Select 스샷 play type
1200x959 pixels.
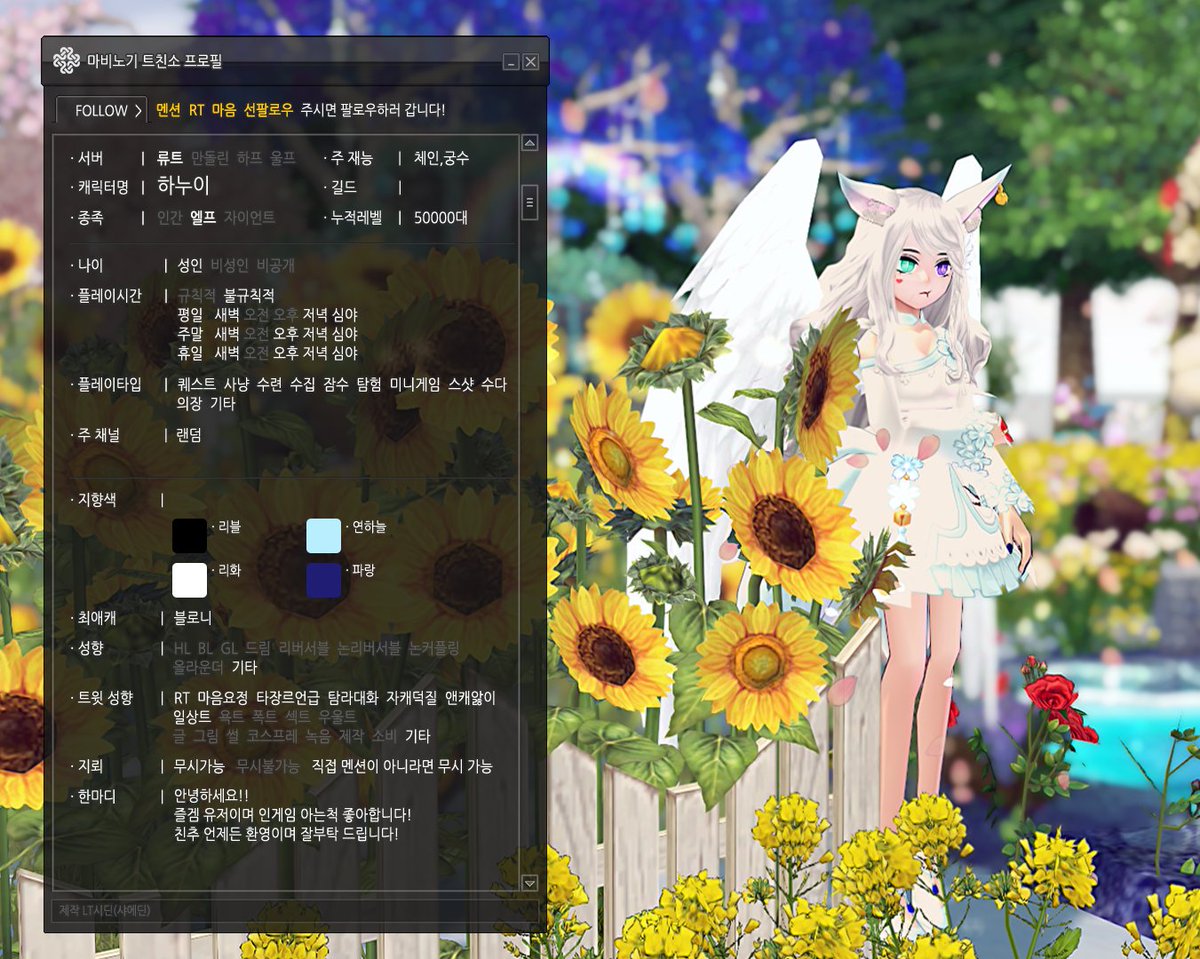(x=460, y=385)
